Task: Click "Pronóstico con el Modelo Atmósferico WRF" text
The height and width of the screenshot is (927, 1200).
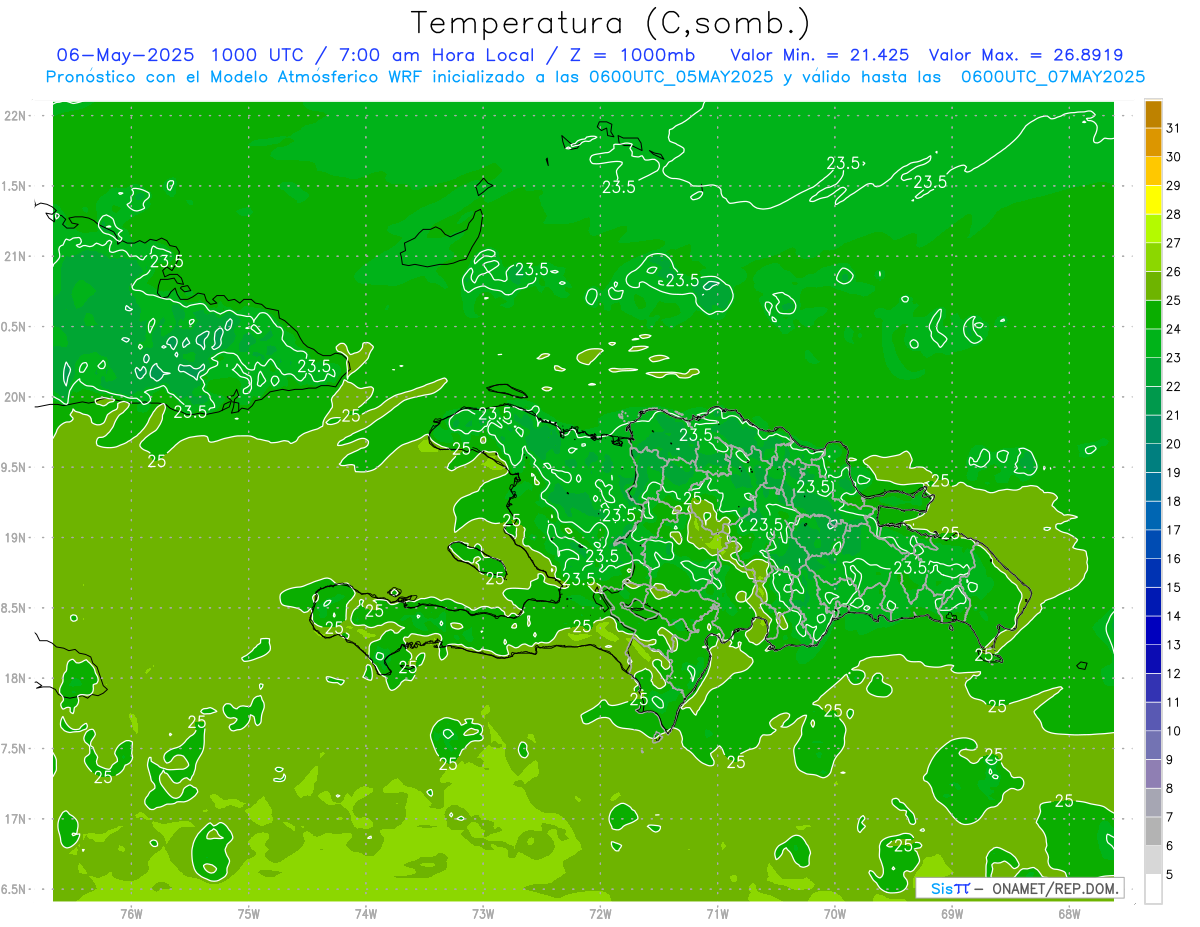Action: pos(236,77)
